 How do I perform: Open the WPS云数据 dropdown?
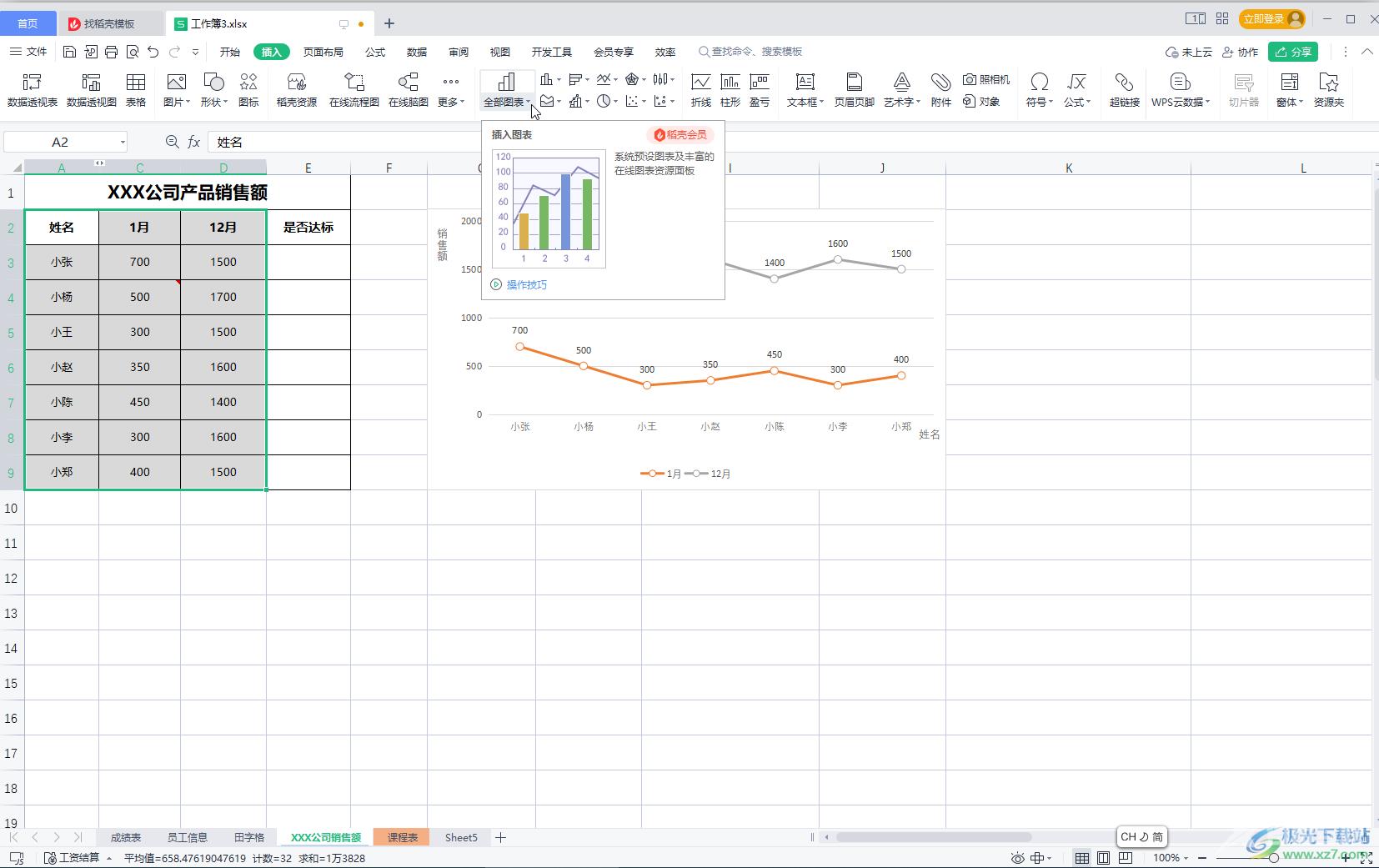pos(1181,90)
